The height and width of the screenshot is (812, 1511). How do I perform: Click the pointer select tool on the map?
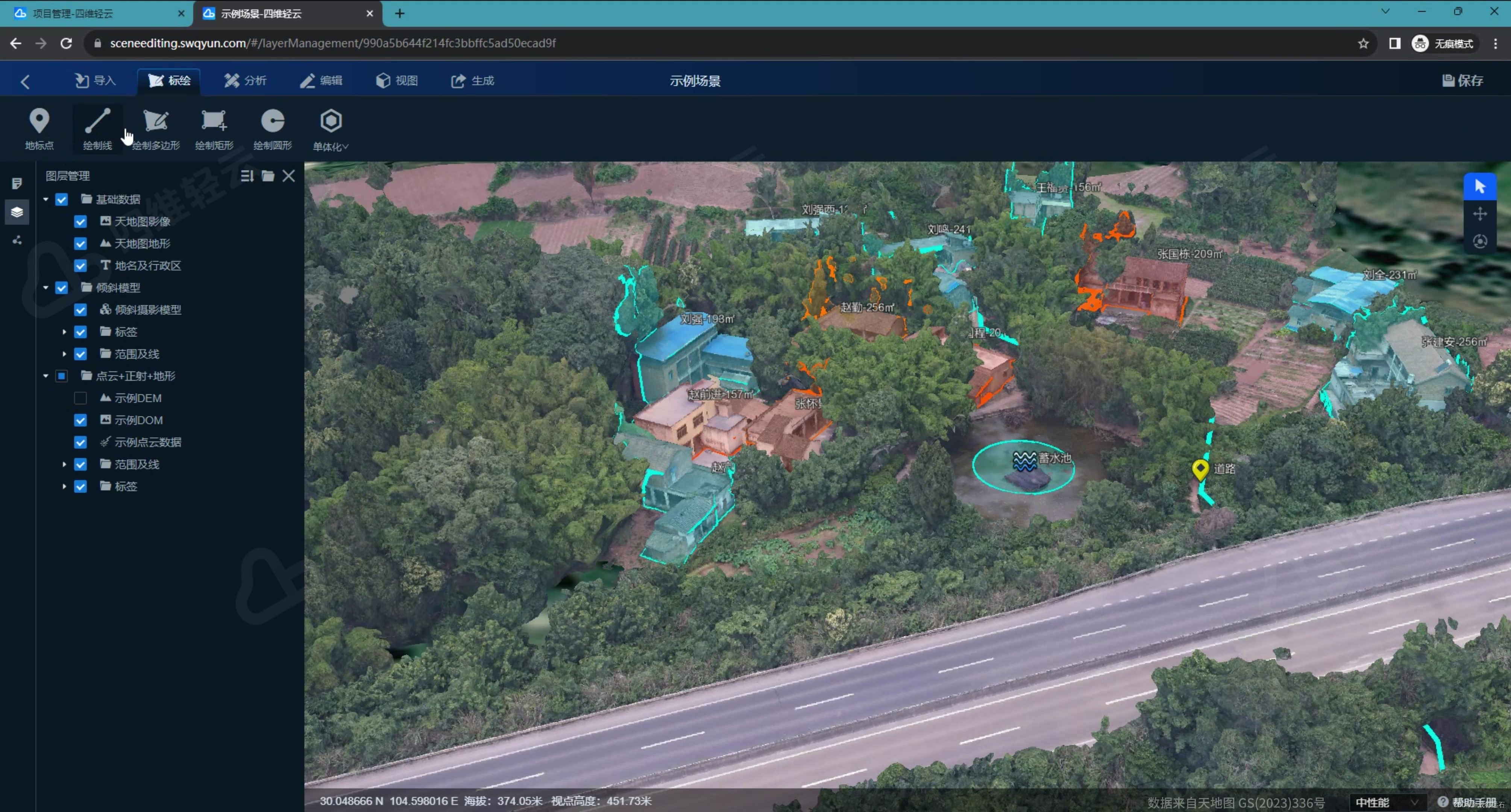click(1479, 187)
